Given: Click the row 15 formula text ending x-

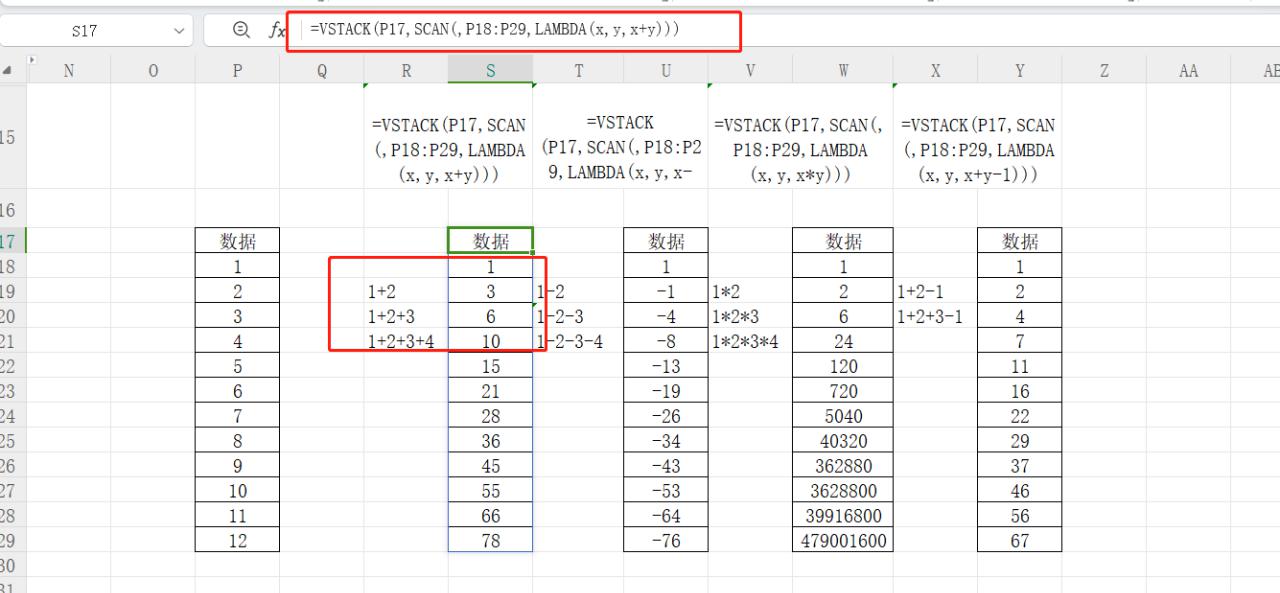Looking at the screenshot, I should coord(621,148).
